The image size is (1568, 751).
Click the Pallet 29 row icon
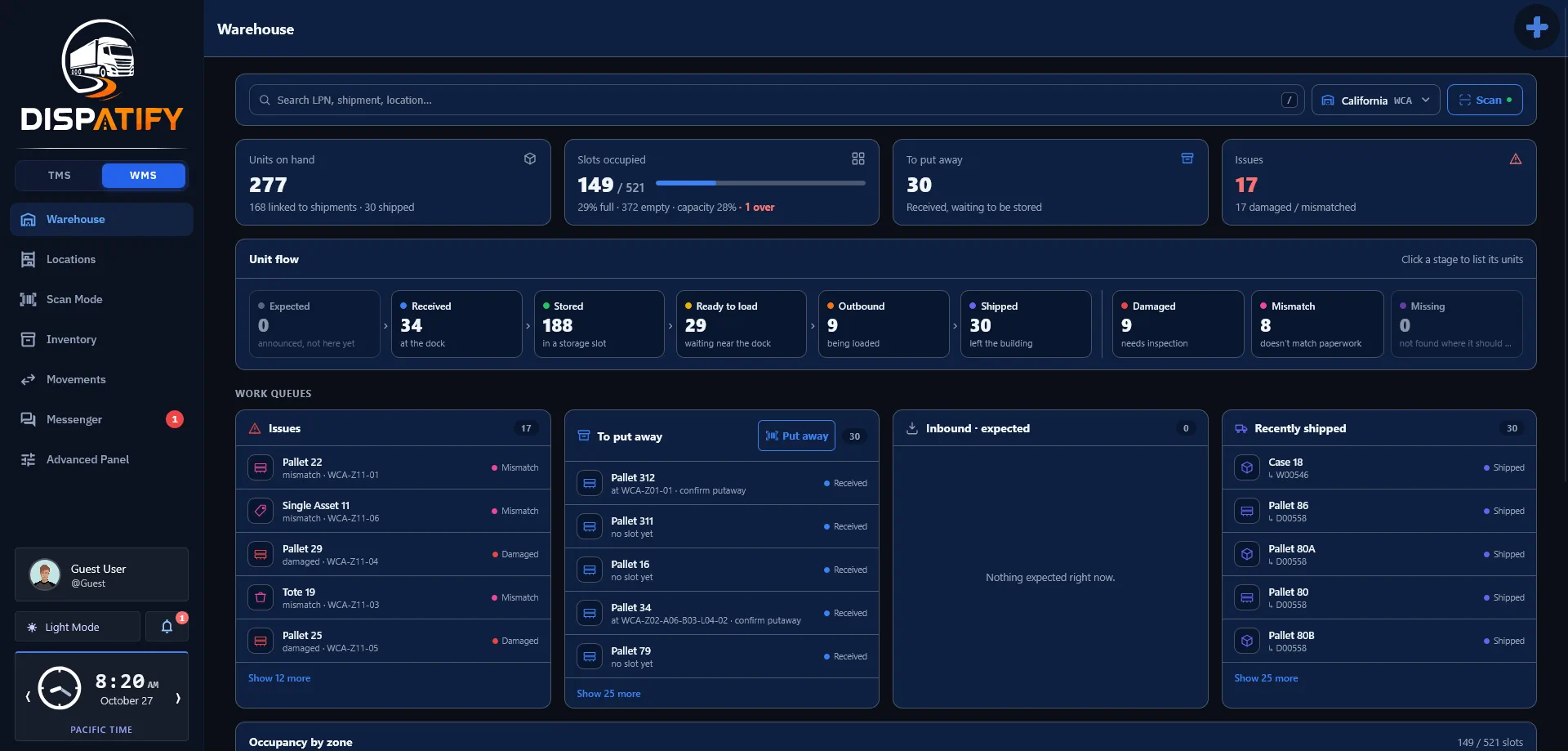pyautogui.click(x=261, y=554)
